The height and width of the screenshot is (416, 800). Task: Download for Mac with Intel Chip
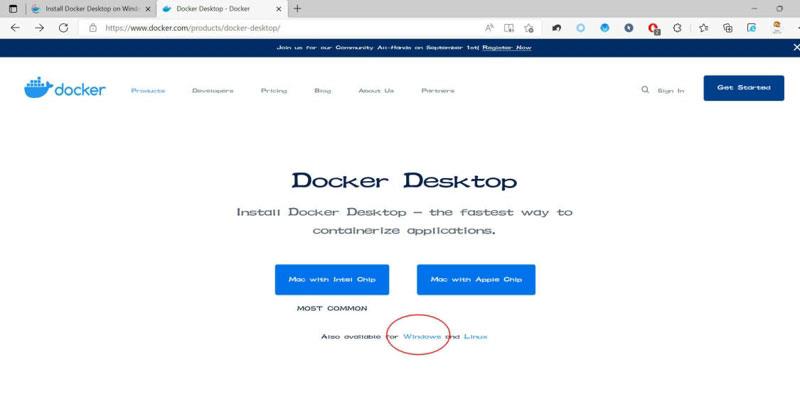point(332,280)
